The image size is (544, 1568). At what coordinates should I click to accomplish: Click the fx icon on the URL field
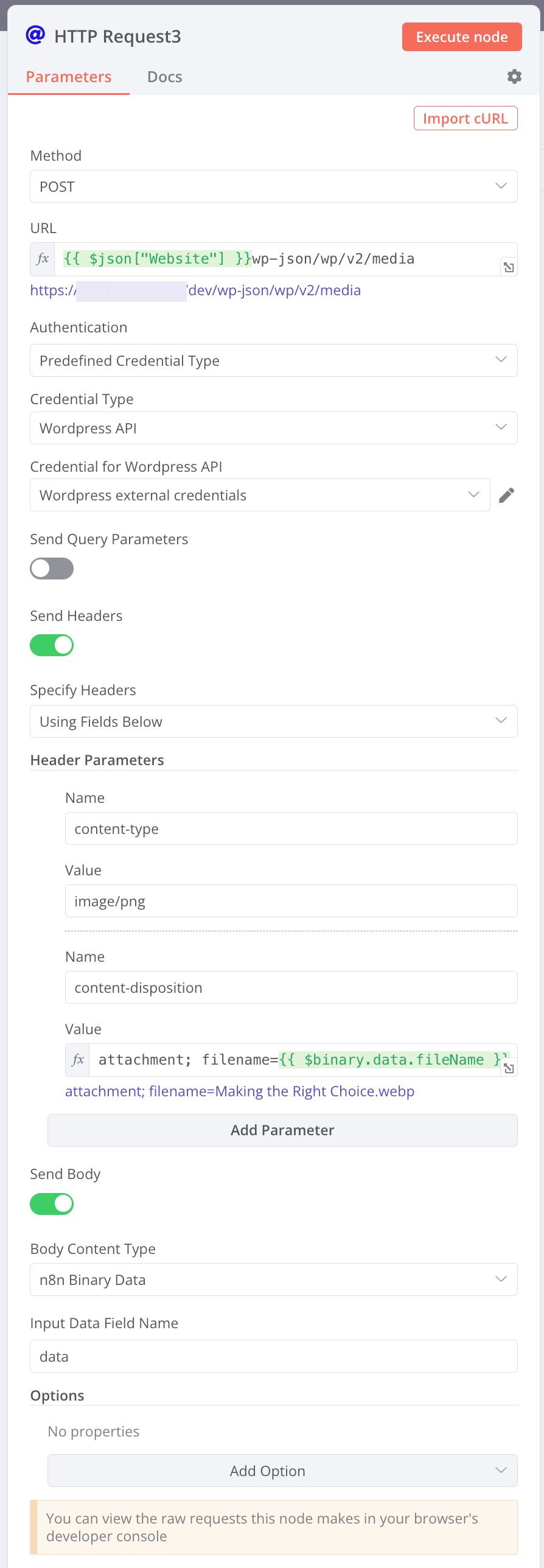pyautogui.click(x=41, y=258)
